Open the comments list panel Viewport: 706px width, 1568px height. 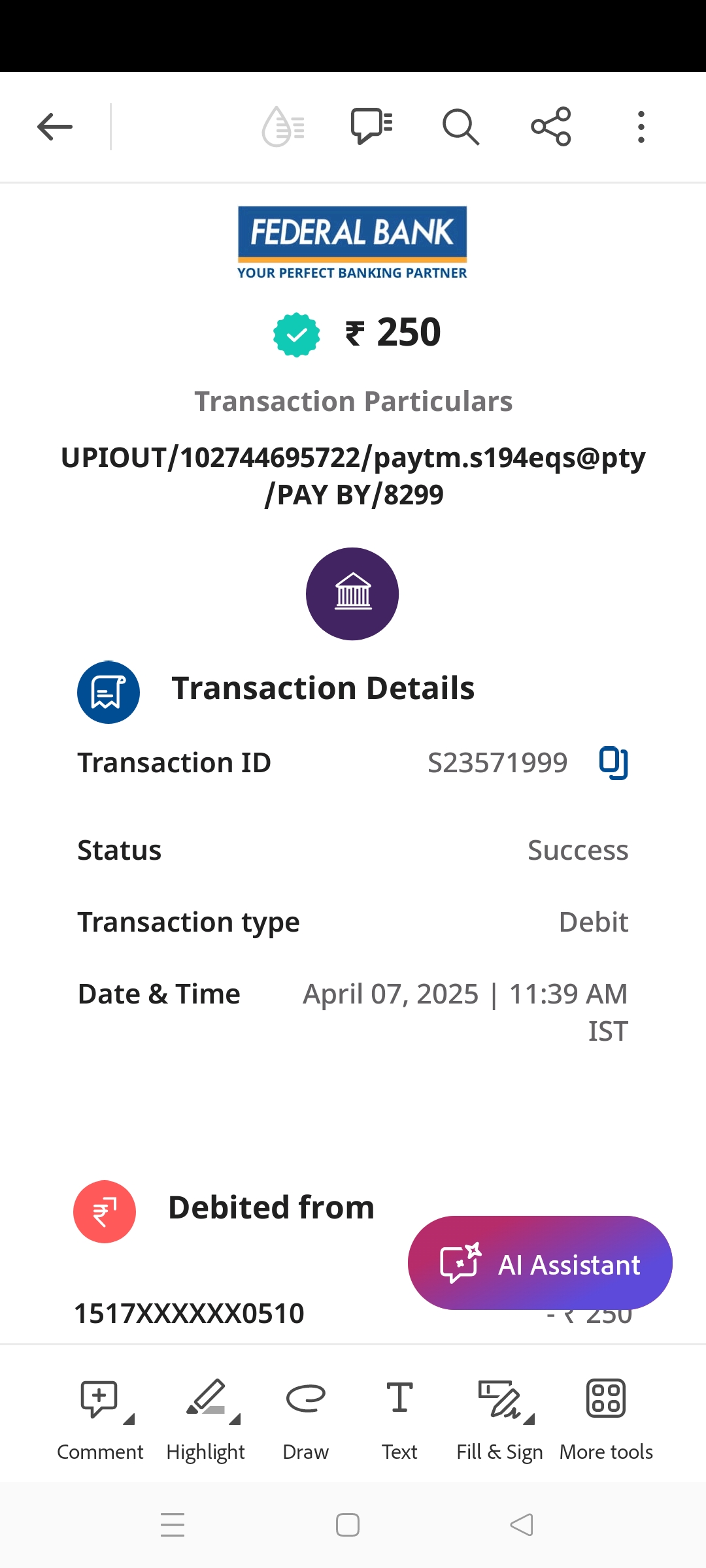tap(371, 126)
